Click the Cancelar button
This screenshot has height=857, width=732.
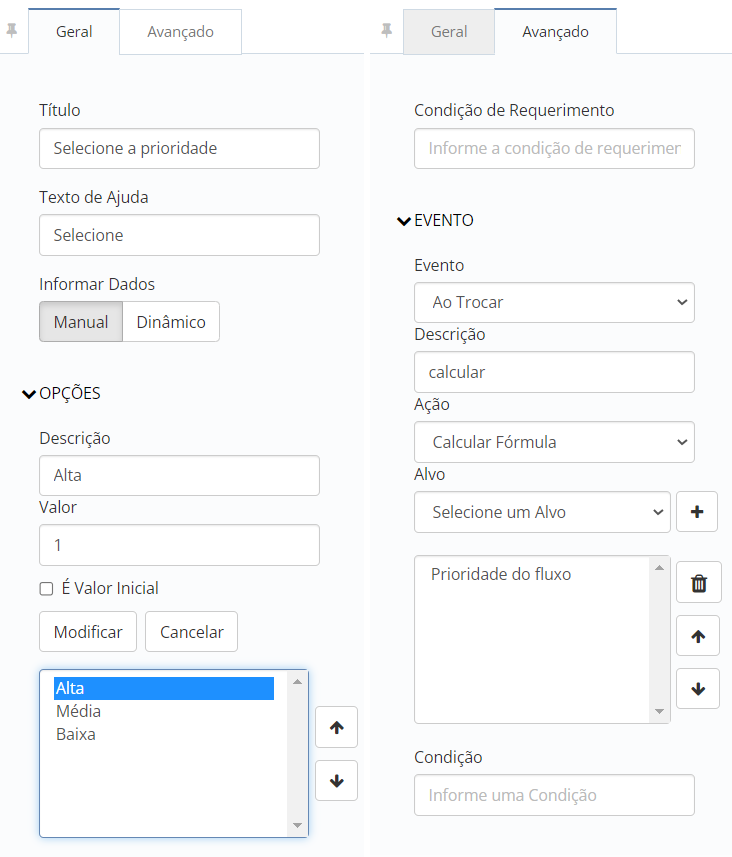pyautogui.click(x=191, y=632)
